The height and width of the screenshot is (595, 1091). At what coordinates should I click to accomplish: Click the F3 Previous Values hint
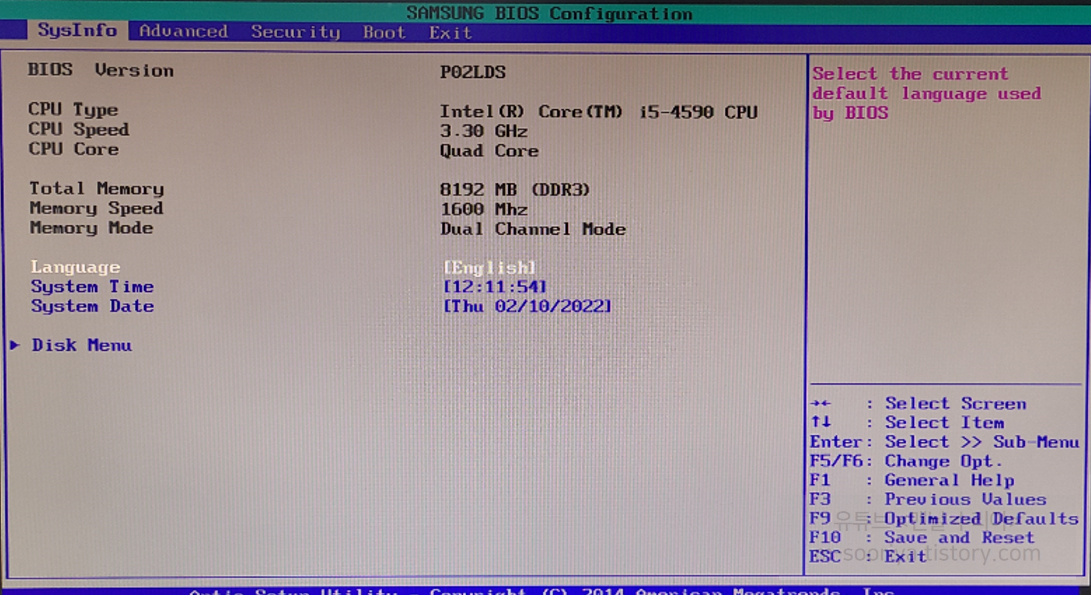[x=928, y=499]
